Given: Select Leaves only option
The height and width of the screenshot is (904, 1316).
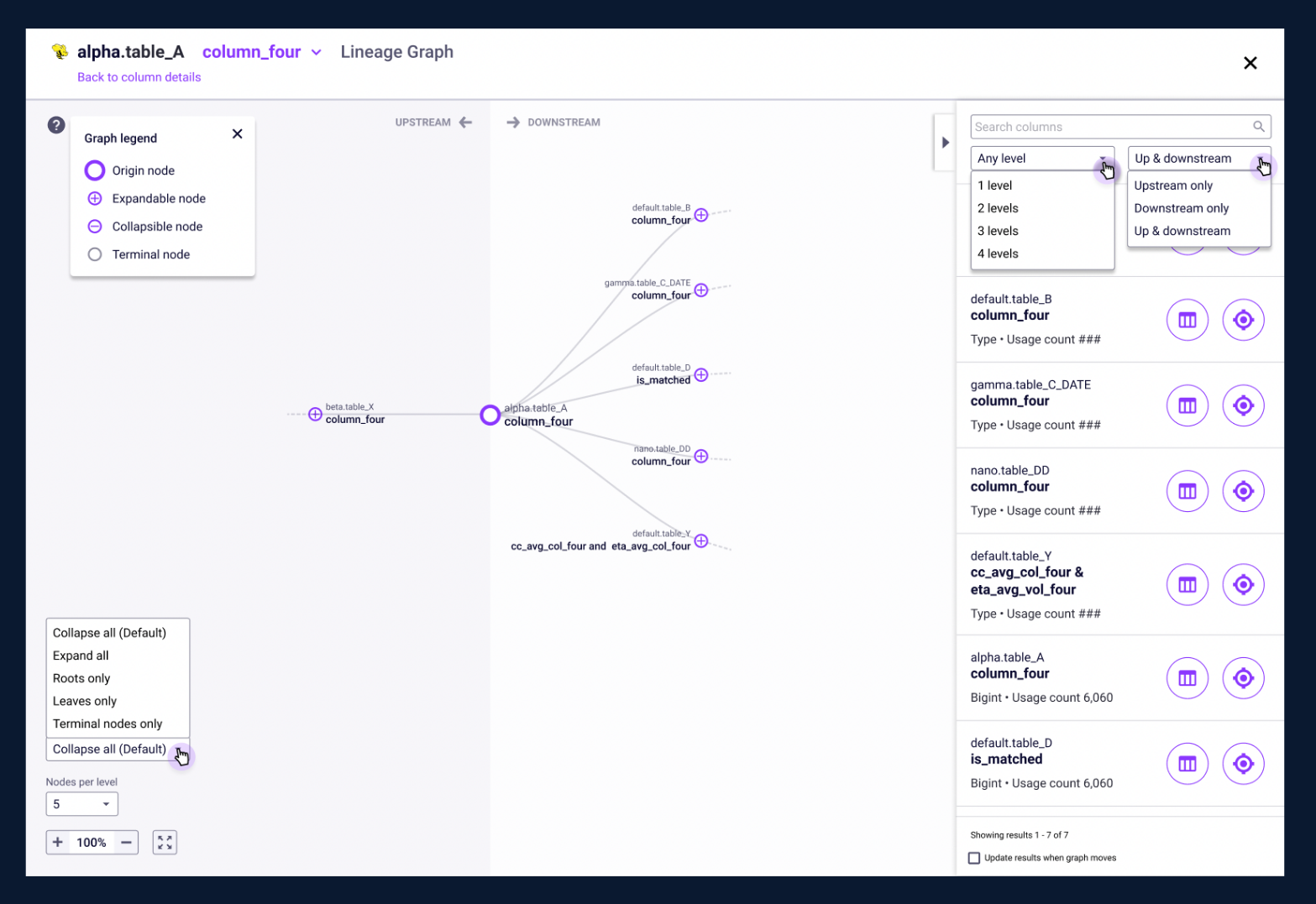Looking at the screenshot, I should click(x=118, y=701).
